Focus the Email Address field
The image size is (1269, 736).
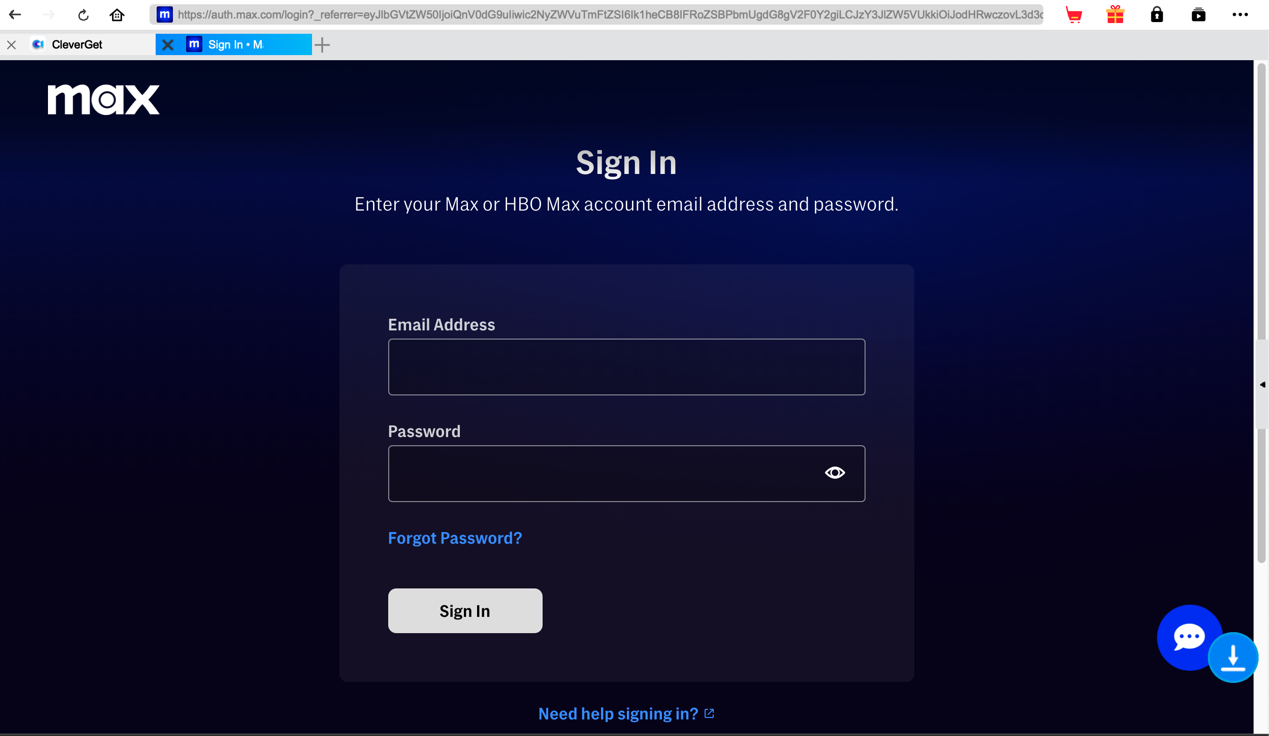point(626,367)
